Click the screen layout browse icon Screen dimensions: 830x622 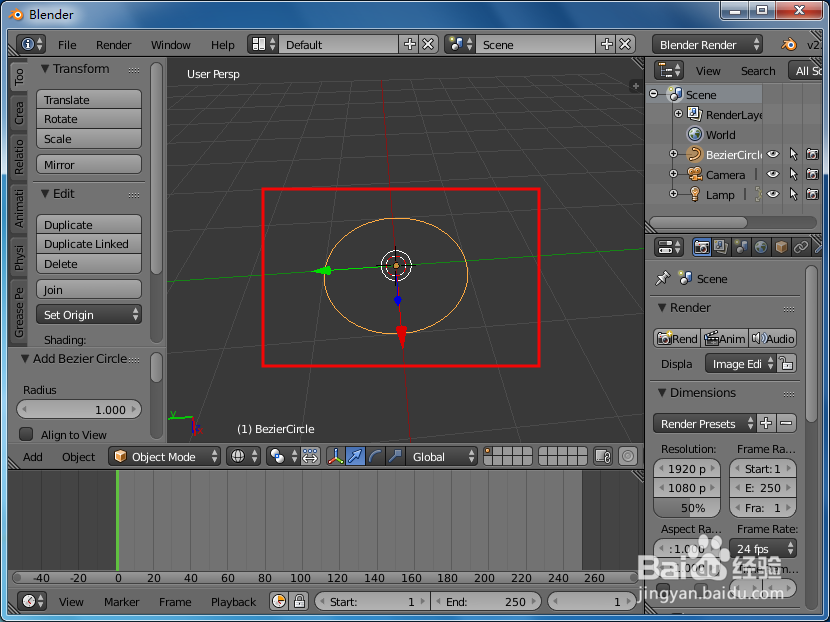tap(264, 44)
